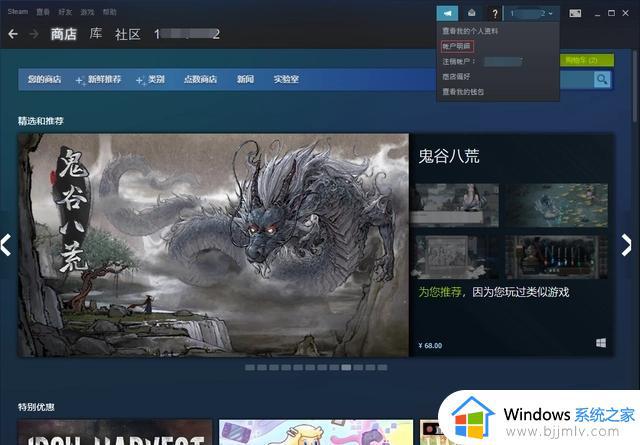Open the inbox envelope icon

[471, 13]
